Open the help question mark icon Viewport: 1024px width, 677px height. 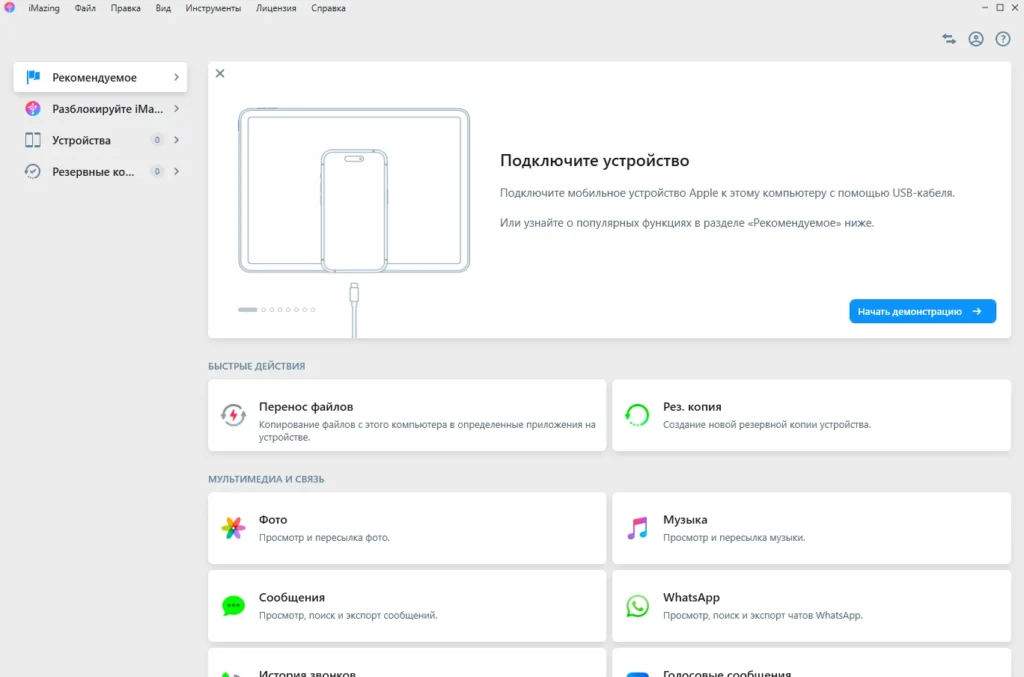click(x=1002, y=39)
